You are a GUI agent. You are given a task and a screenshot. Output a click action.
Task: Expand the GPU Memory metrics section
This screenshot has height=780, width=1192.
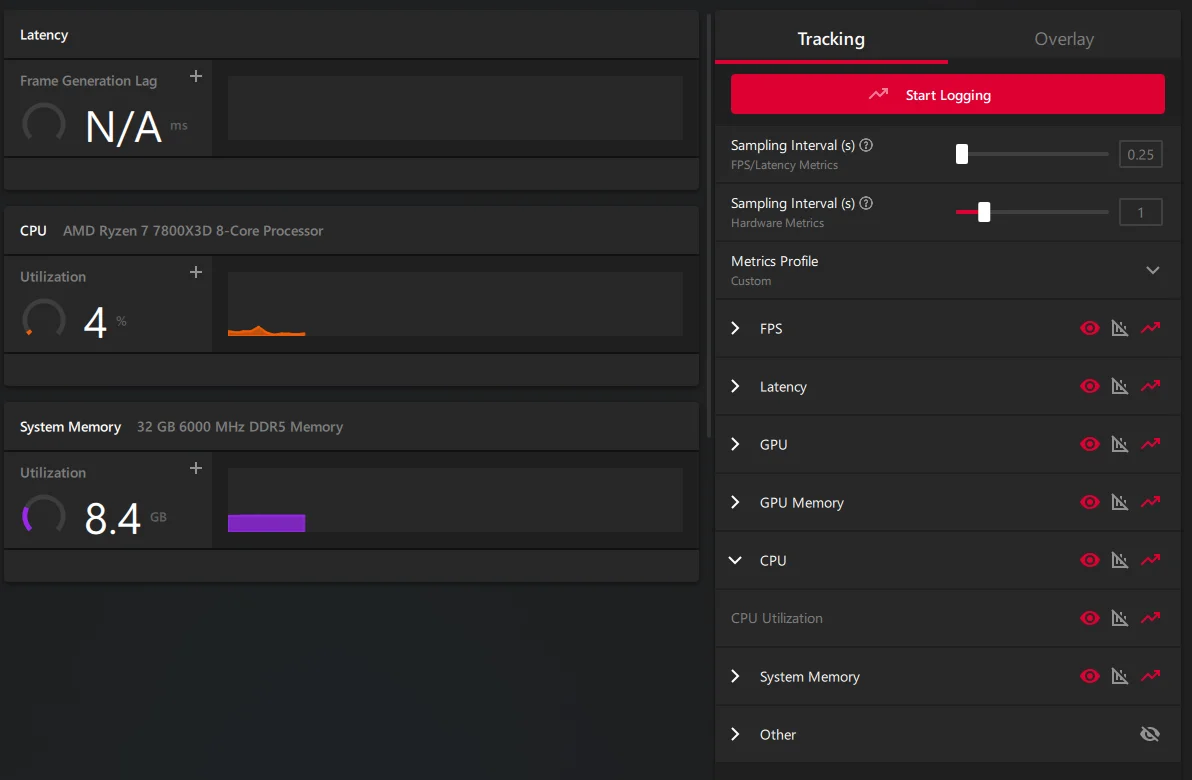click(735, 502)
